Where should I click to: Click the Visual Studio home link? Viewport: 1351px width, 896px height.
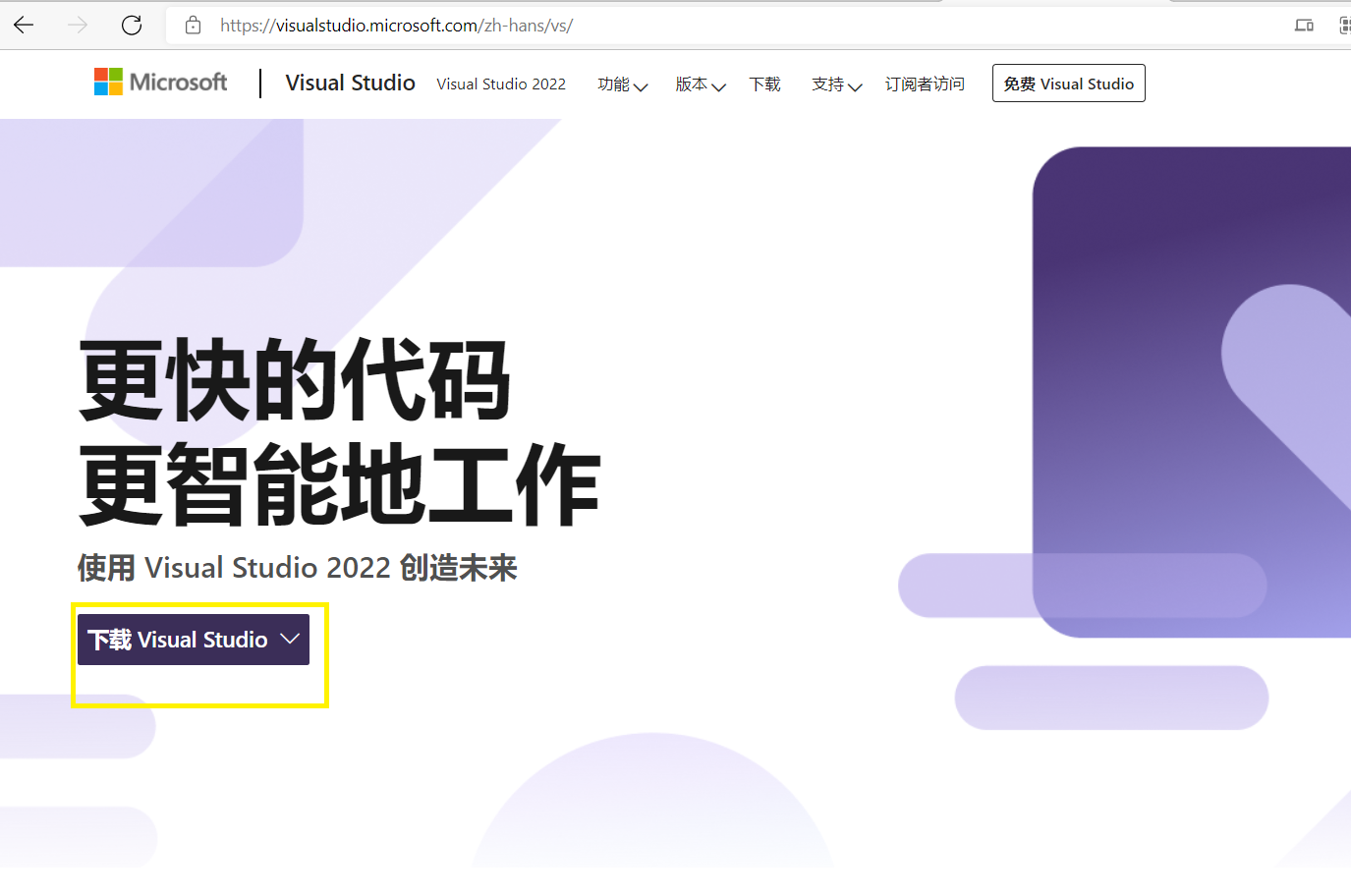(350, 83)
